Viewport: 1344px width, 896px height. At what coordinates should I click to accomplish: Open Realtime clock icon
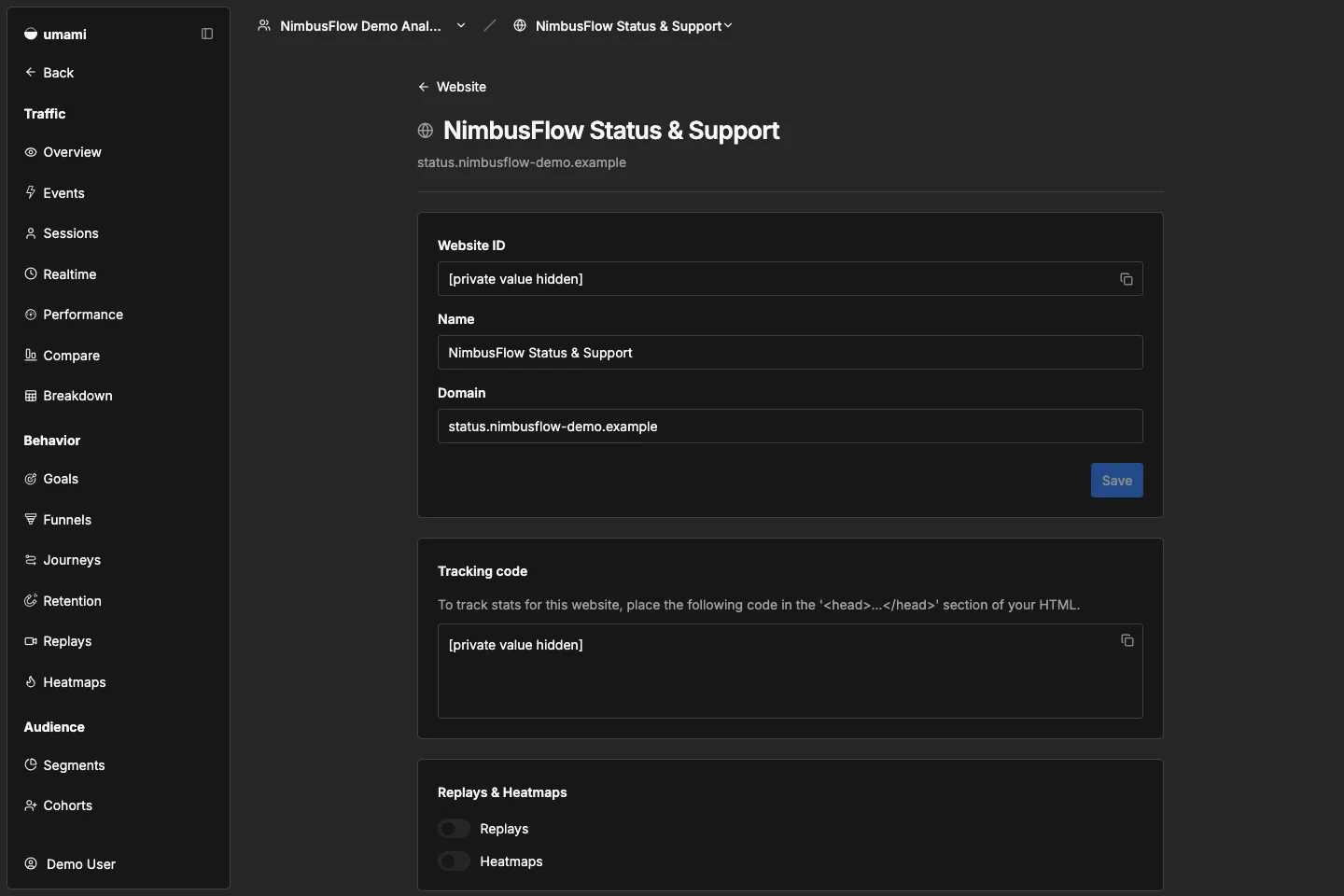[x=31, y=273]
